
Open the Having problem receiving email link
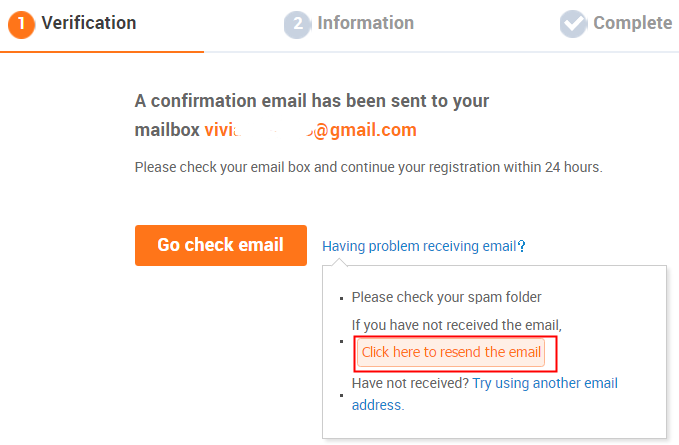419,246
